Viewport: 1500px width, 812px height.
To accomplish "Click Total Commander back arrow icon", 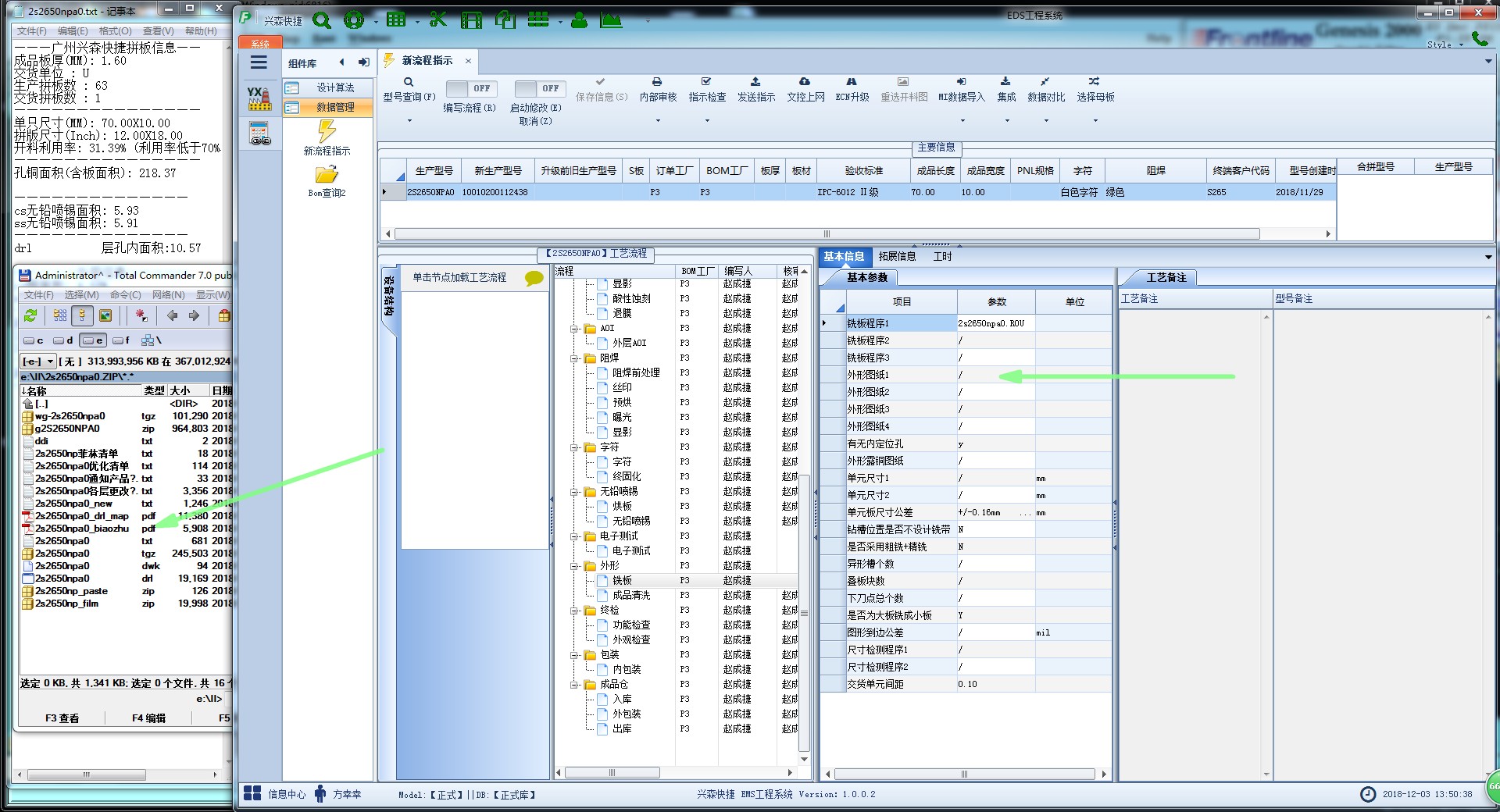I will pos(172,315).
